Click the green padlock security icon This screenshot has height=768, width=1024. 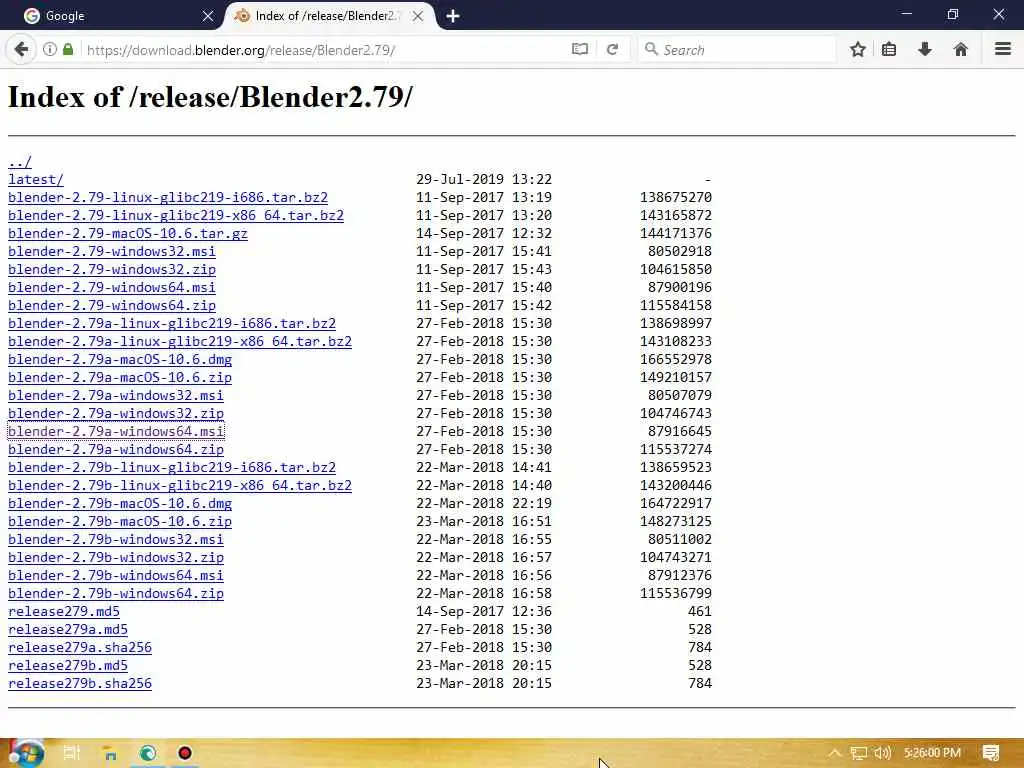pyautogui.click(x=68, y=50)
